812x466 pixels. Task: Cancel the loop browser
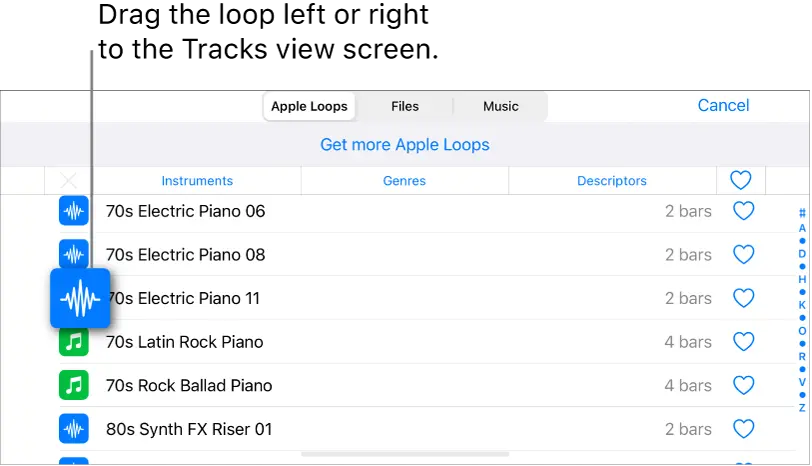click(x=723, y=106)
